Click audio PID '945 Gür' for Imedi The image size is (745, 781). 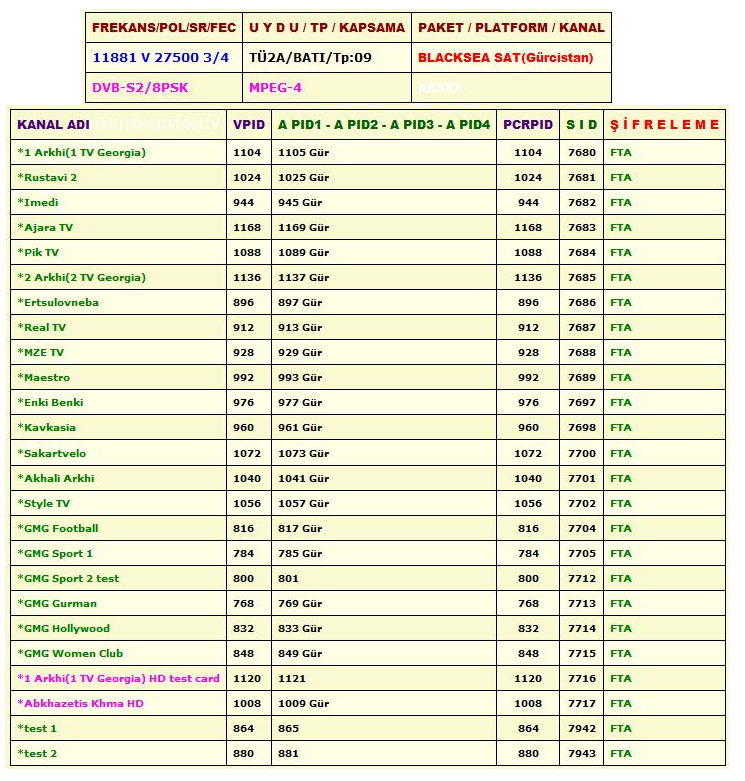[x=300, y=202]
